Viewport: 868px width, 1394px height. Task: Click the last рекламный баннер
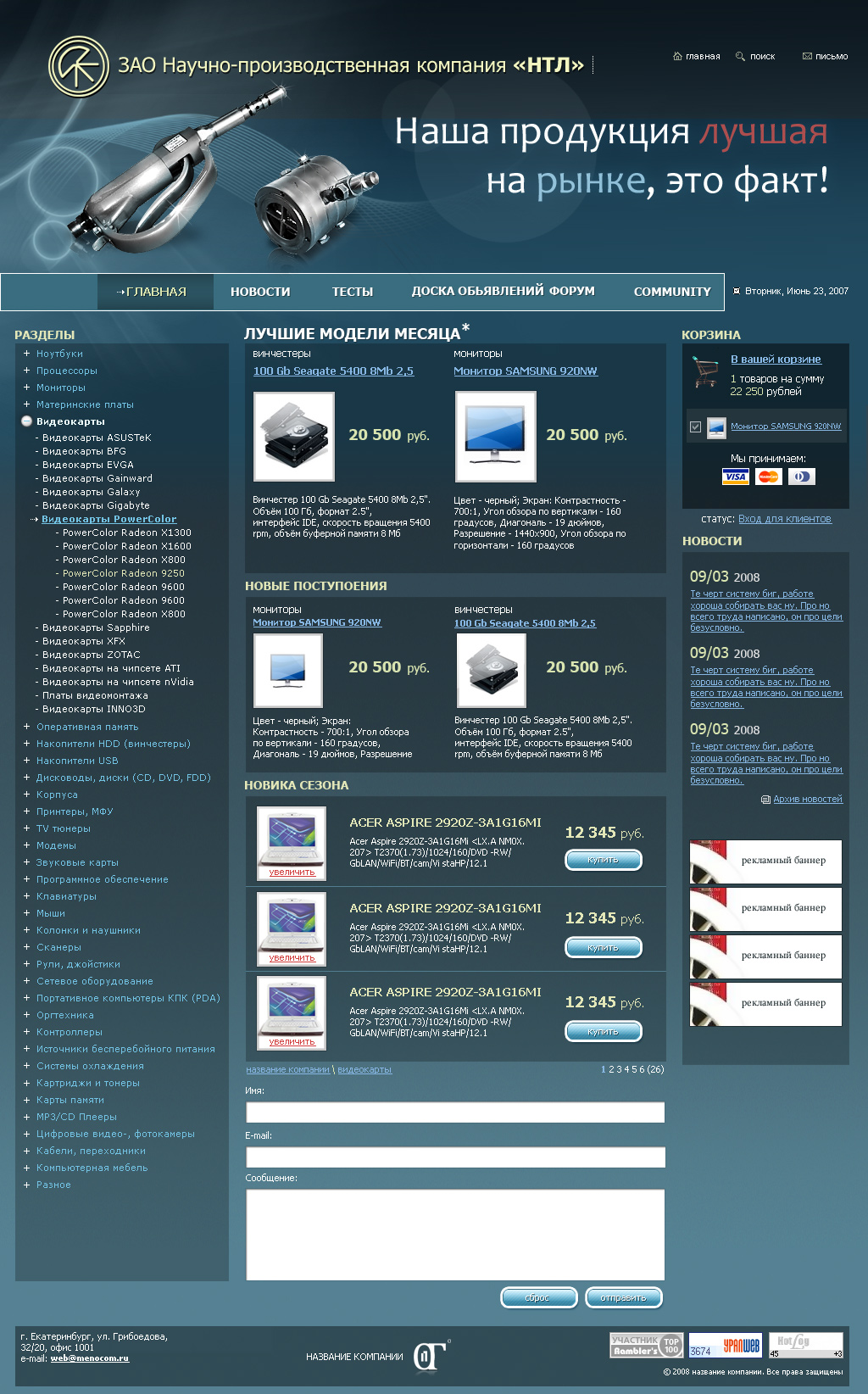(766, 1004)
